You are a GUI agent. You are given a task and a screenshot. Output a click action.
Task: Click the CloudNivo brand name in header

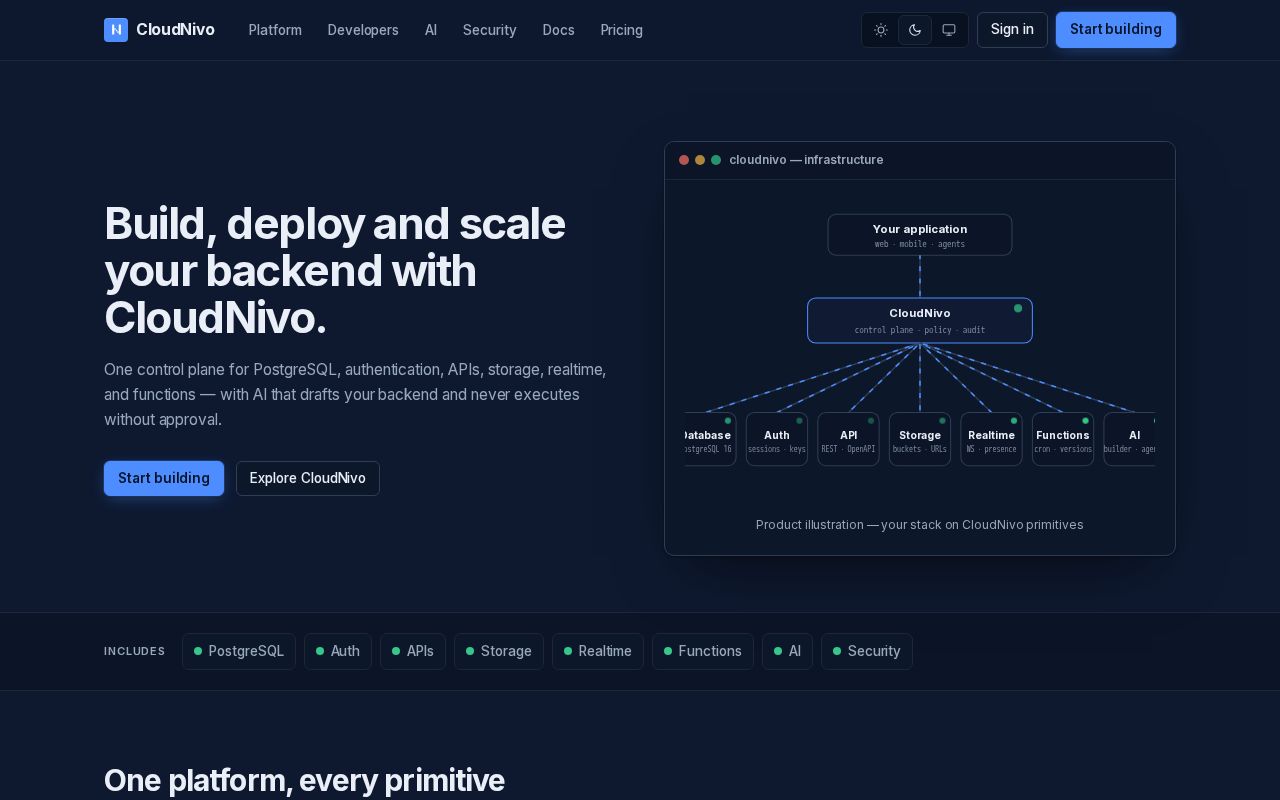point(175,30)
